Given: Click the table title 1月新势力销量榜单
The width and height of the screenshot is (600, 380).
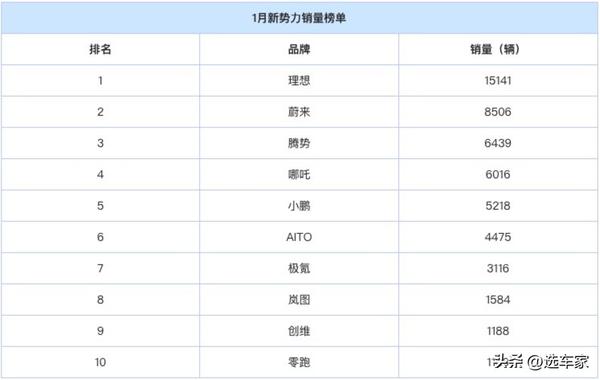Looking at the screenshot, I should [x=299, y=18].
